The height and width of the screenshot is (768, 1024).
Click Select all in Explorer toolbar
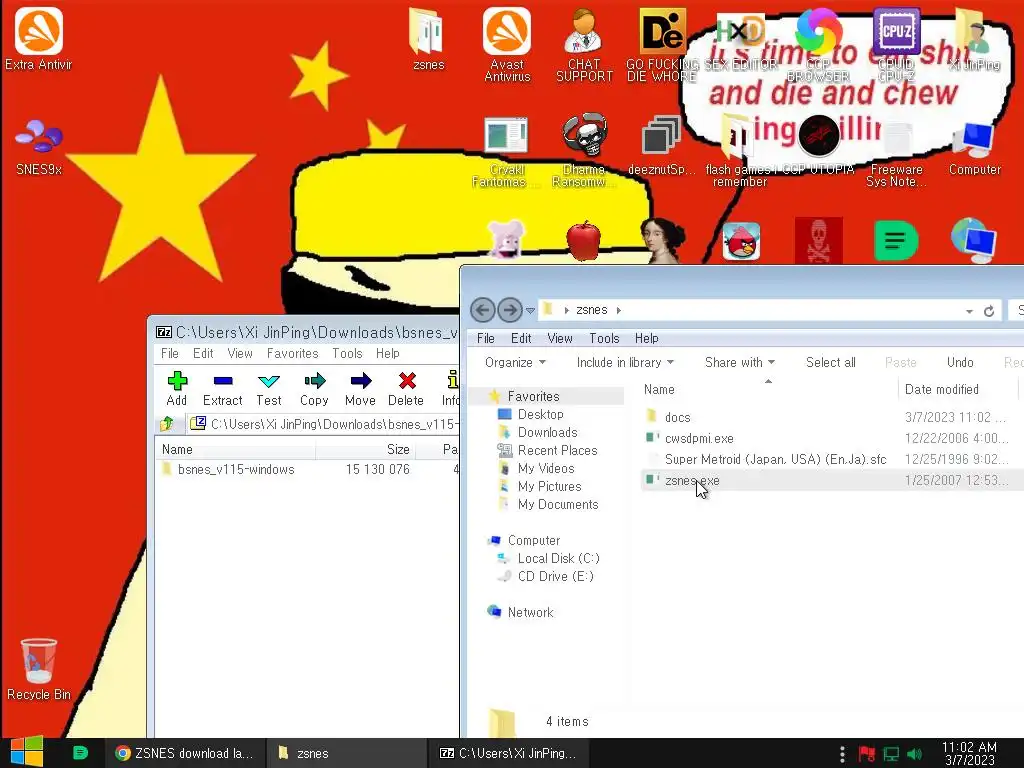831,362
